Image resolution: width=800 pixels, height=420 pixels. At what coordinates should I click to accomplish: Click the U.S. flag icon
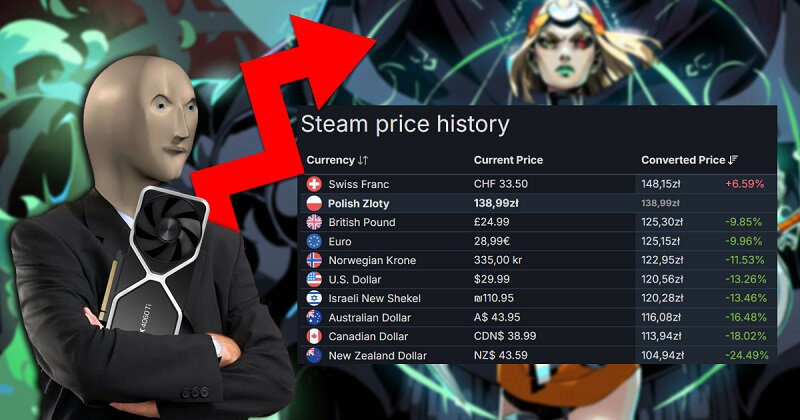point(314,279)
